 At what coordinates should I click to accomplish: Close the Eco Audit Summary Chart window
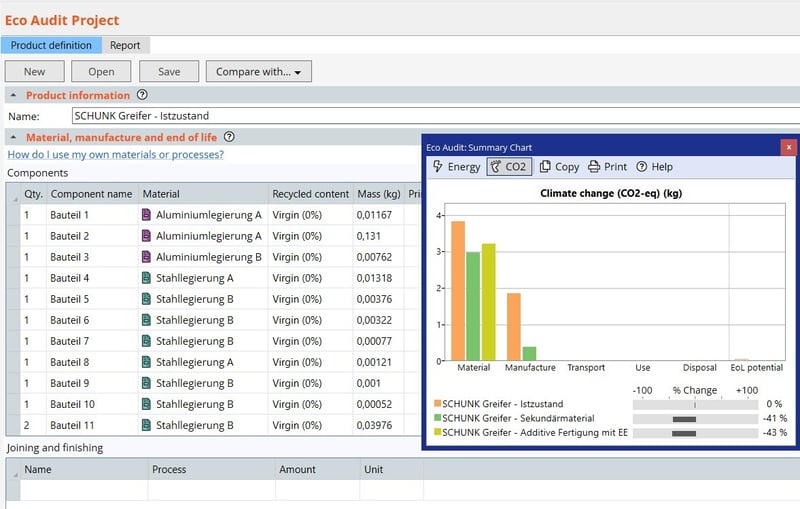788,147
